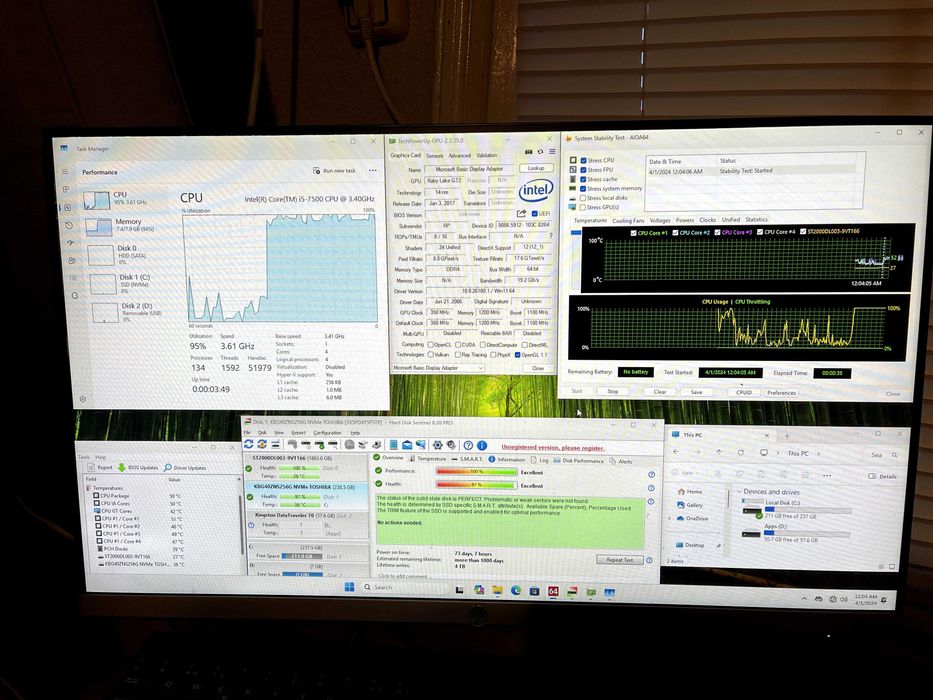Image resolution: width=933 pixels, height=700 pixels.
Task: Click the Lookup button in GPU-Z
Action: [x=536, y=168]
